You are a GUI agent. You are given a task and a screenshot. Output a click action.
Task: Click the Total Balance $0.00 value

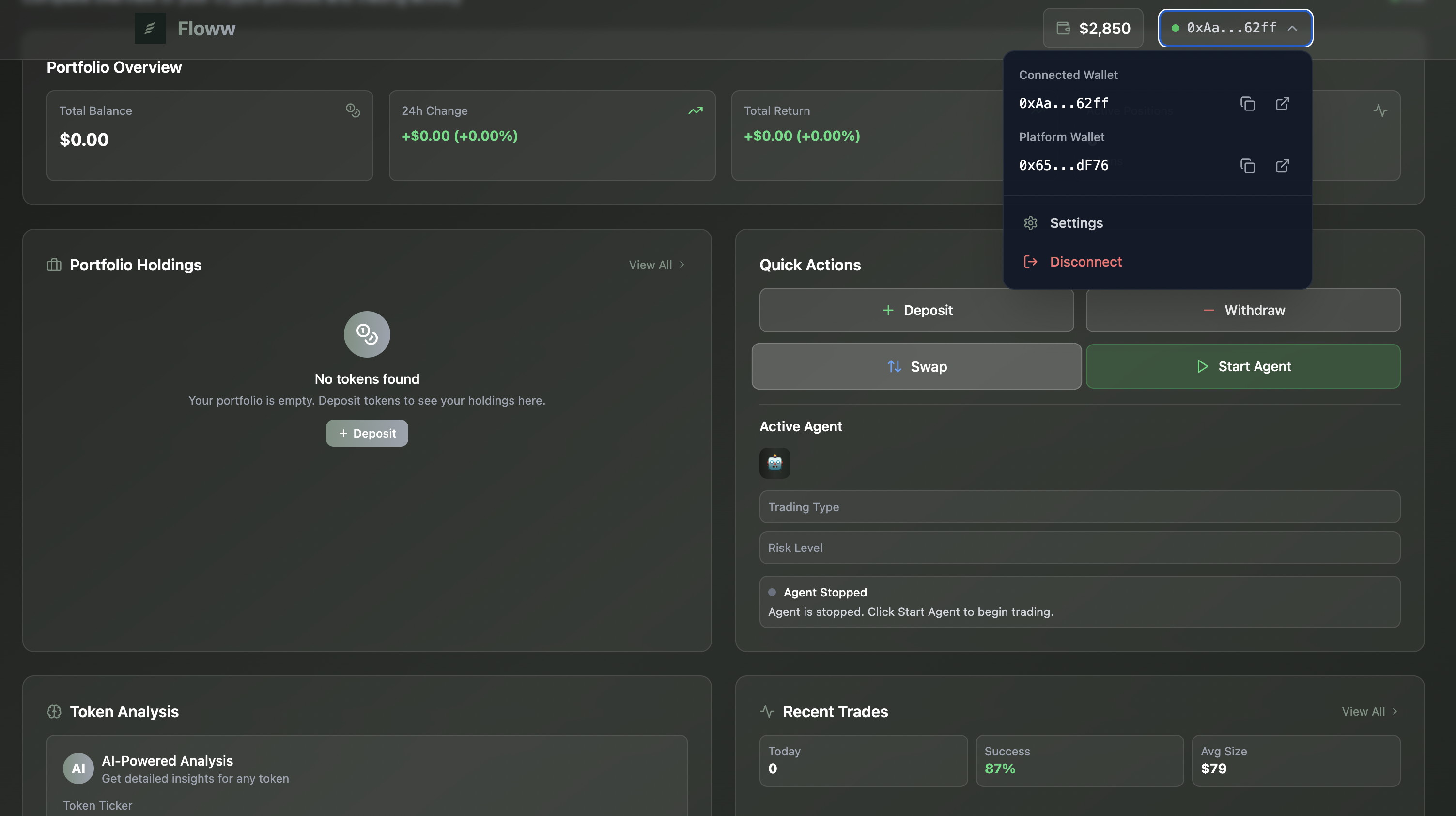[x=84, y=140]
